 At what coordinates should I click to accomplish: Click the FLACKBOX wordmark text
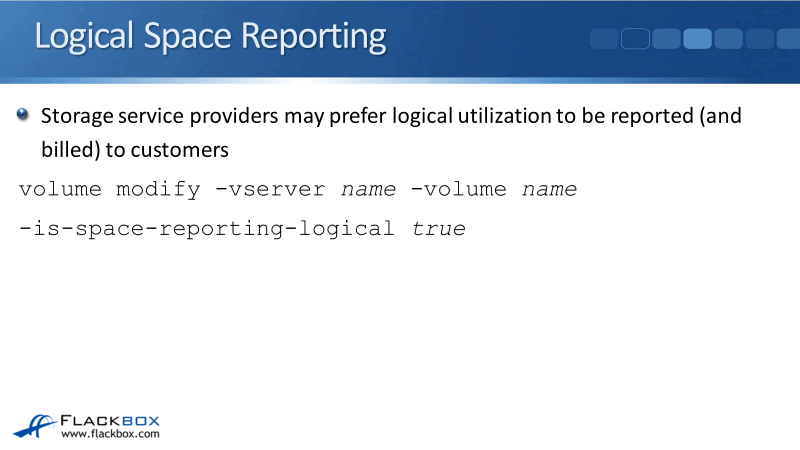pos(110,420)
